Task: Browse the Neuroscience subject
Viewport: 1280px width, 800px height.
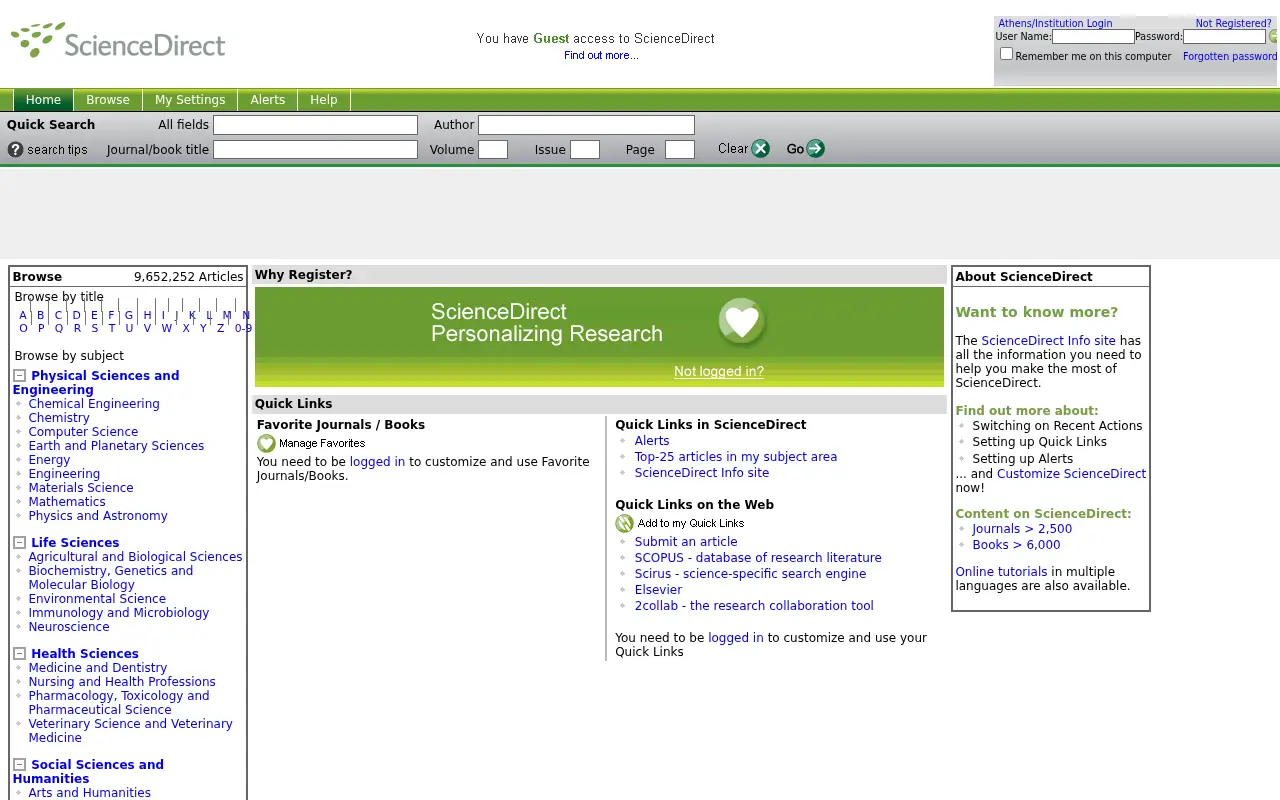Action: pos(69,627)
